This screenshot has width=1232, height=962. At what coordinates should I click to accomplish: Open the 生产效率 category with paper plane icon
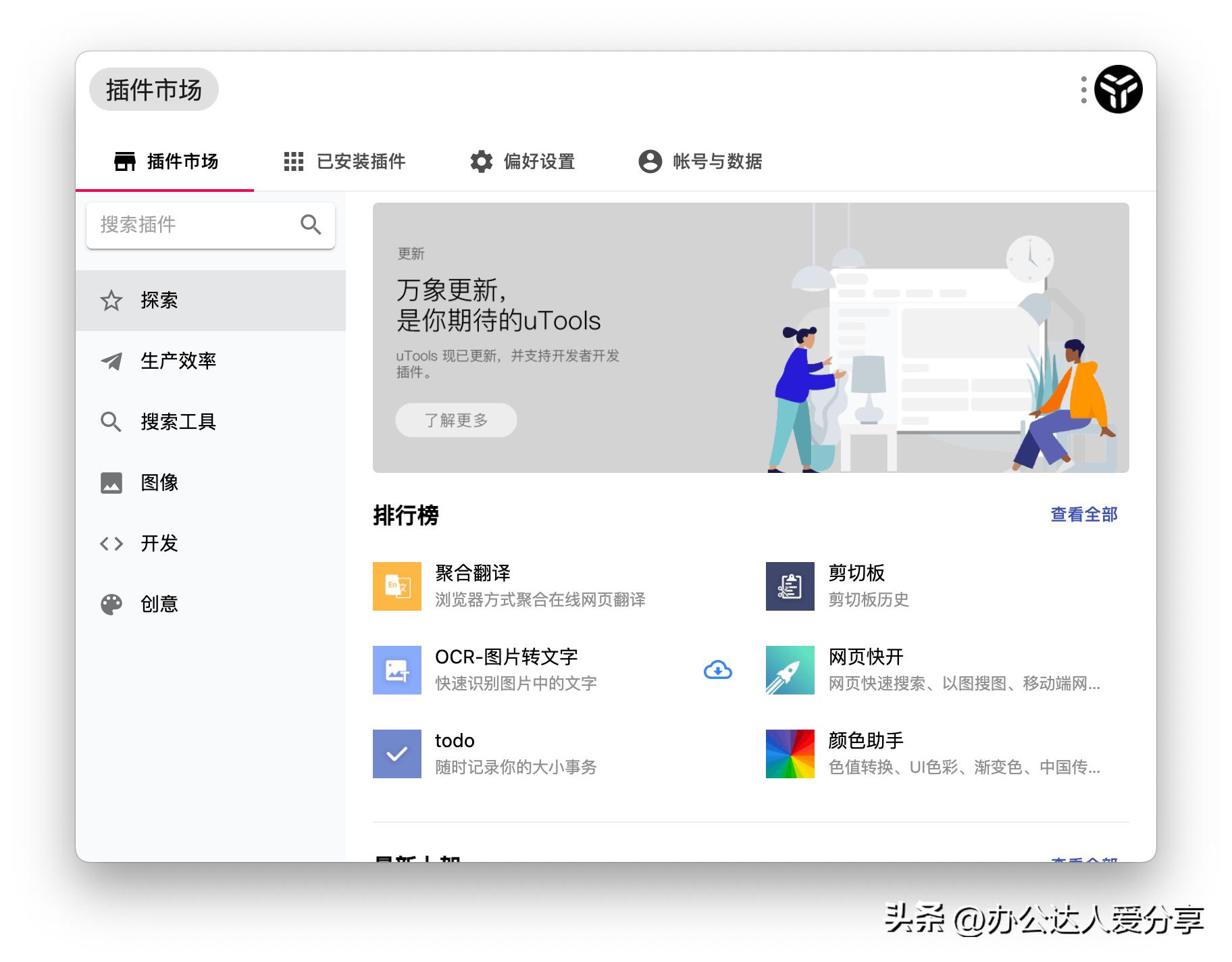tap(111, 361)
